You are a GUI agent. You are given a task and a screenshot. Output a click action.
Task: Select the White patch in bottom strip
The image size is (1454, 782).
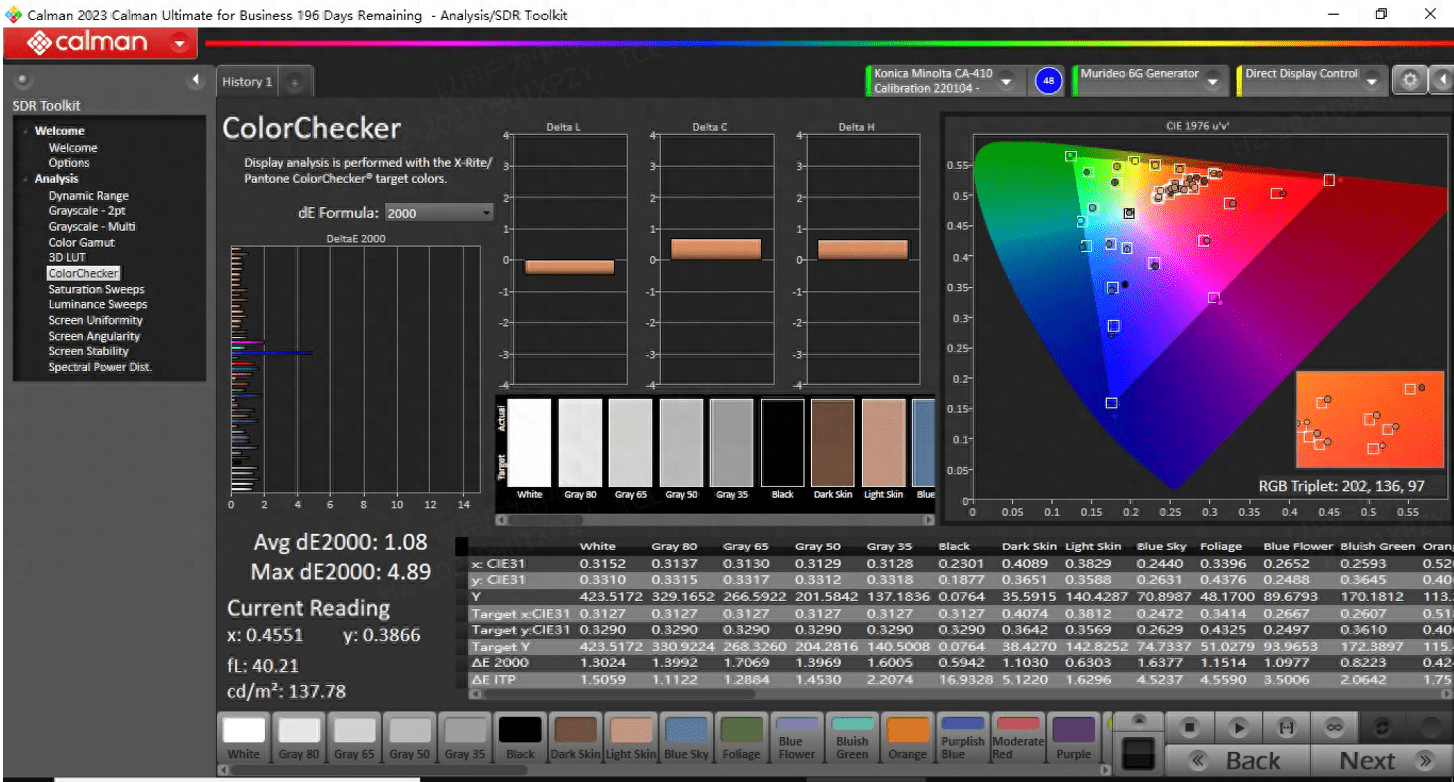(244, 739)
